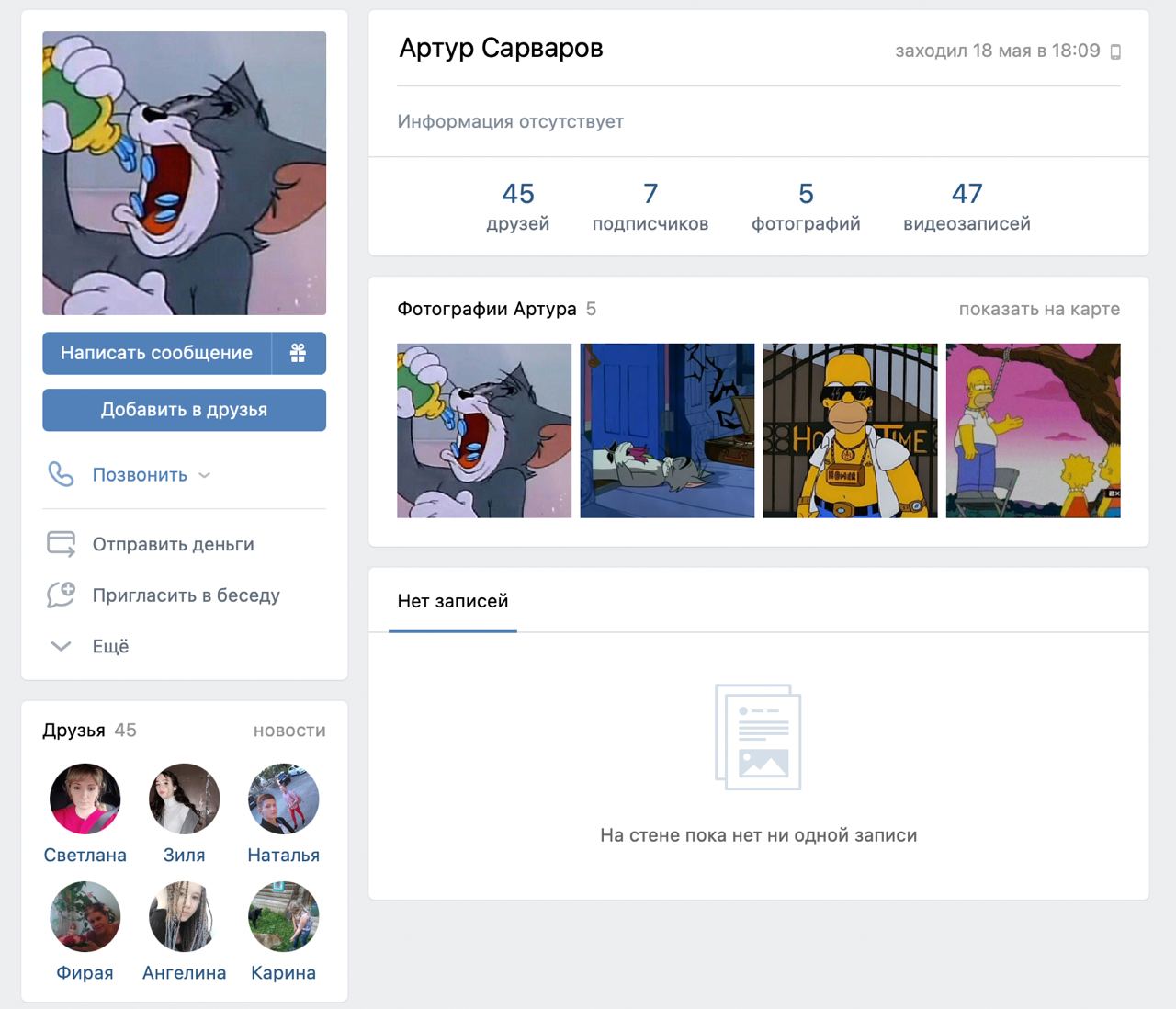
Task: Expand the Позвонить dropdown arrow
Action: coord(204,475)
